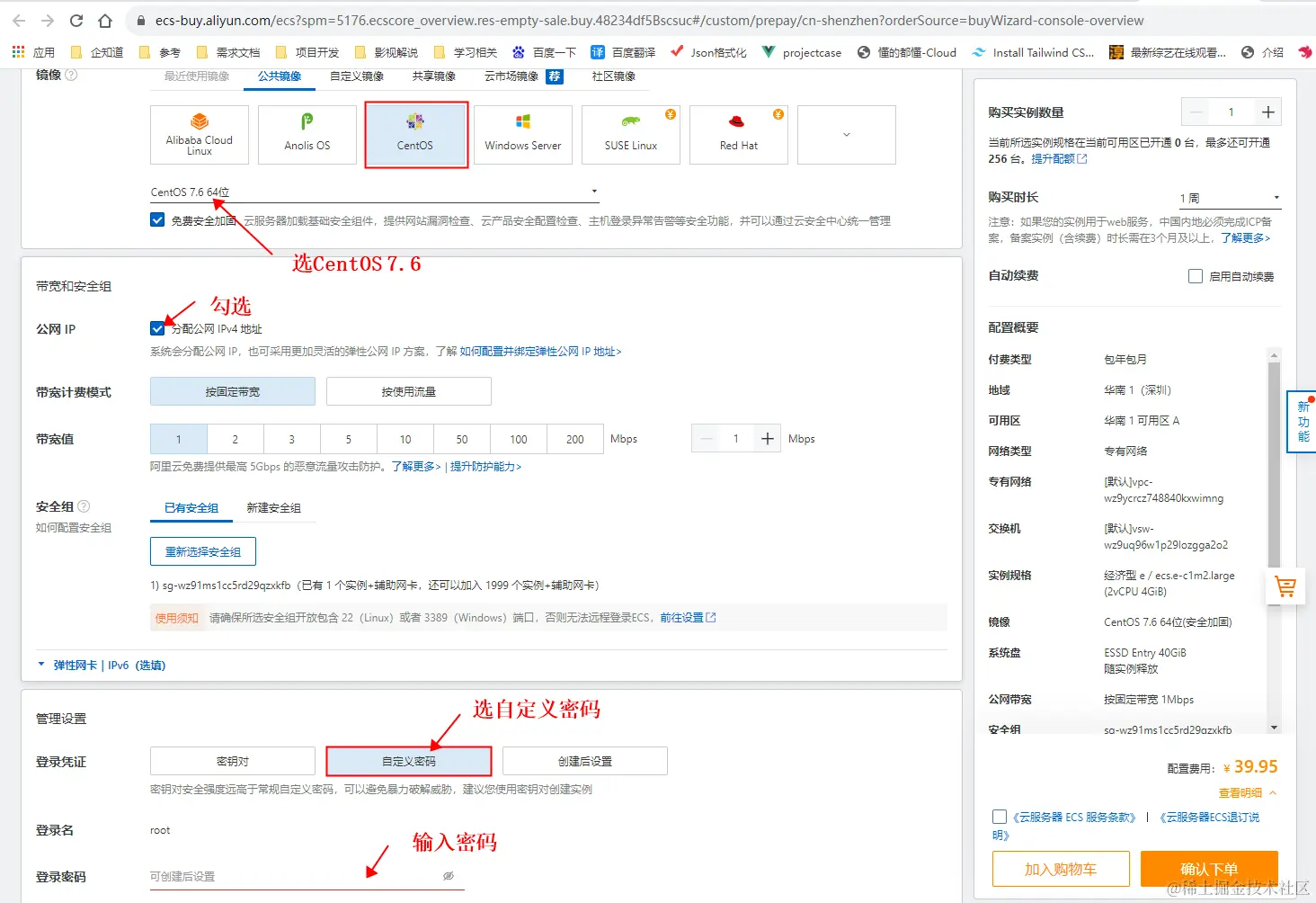This screenshot has width=1316, height=903.
Task: Open the 新功能 side tab
Action: point(1303,422)
